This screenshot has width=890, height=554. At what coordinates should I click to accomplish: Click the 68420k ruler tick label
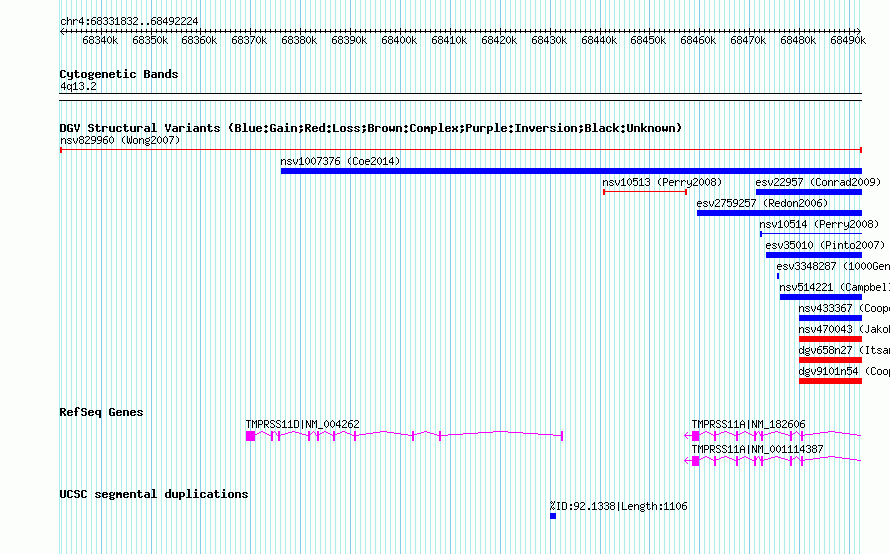point(499,41)
